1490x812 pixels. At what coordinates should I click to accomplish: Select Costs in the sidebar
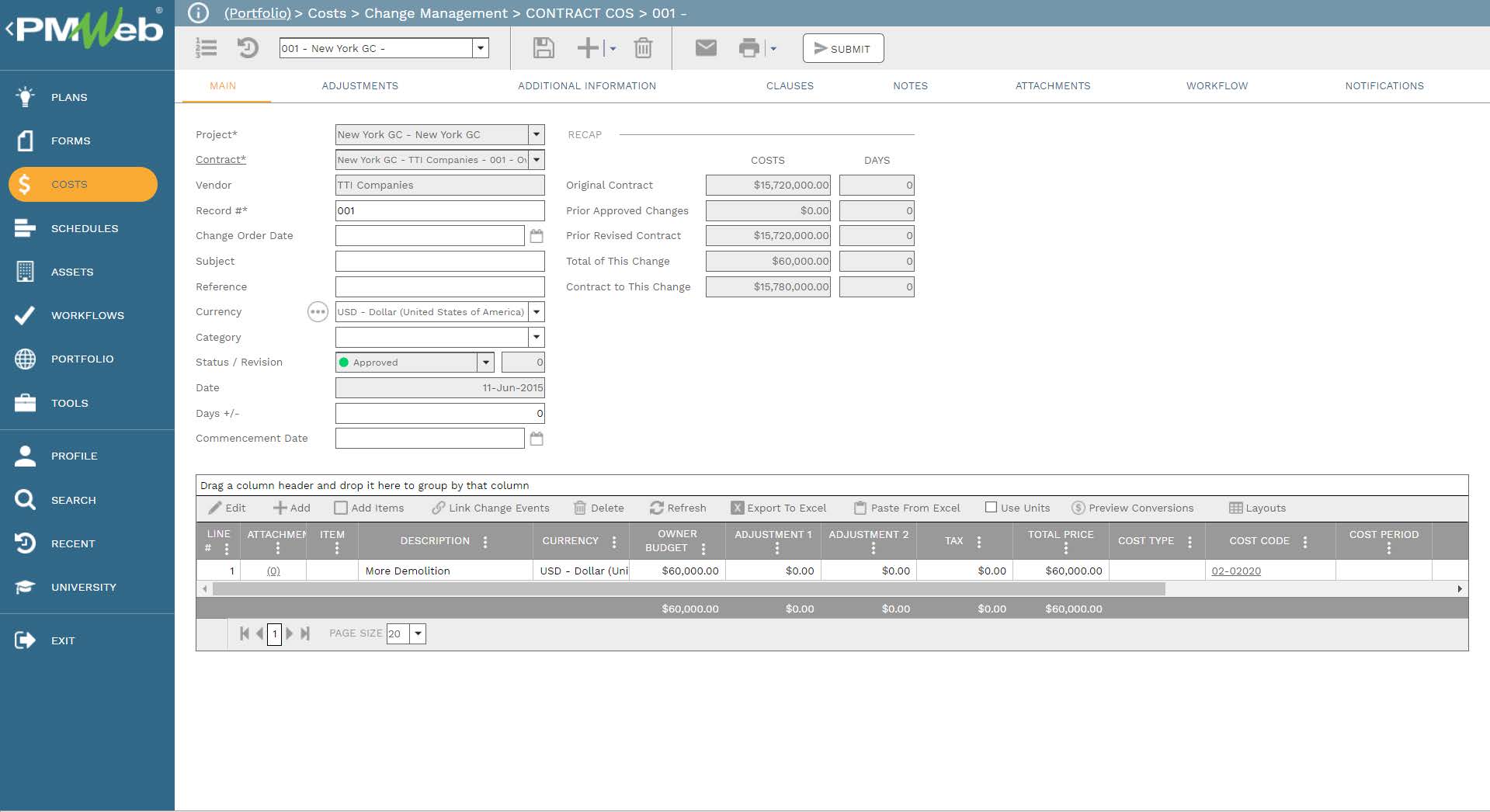tap(83, 184)
